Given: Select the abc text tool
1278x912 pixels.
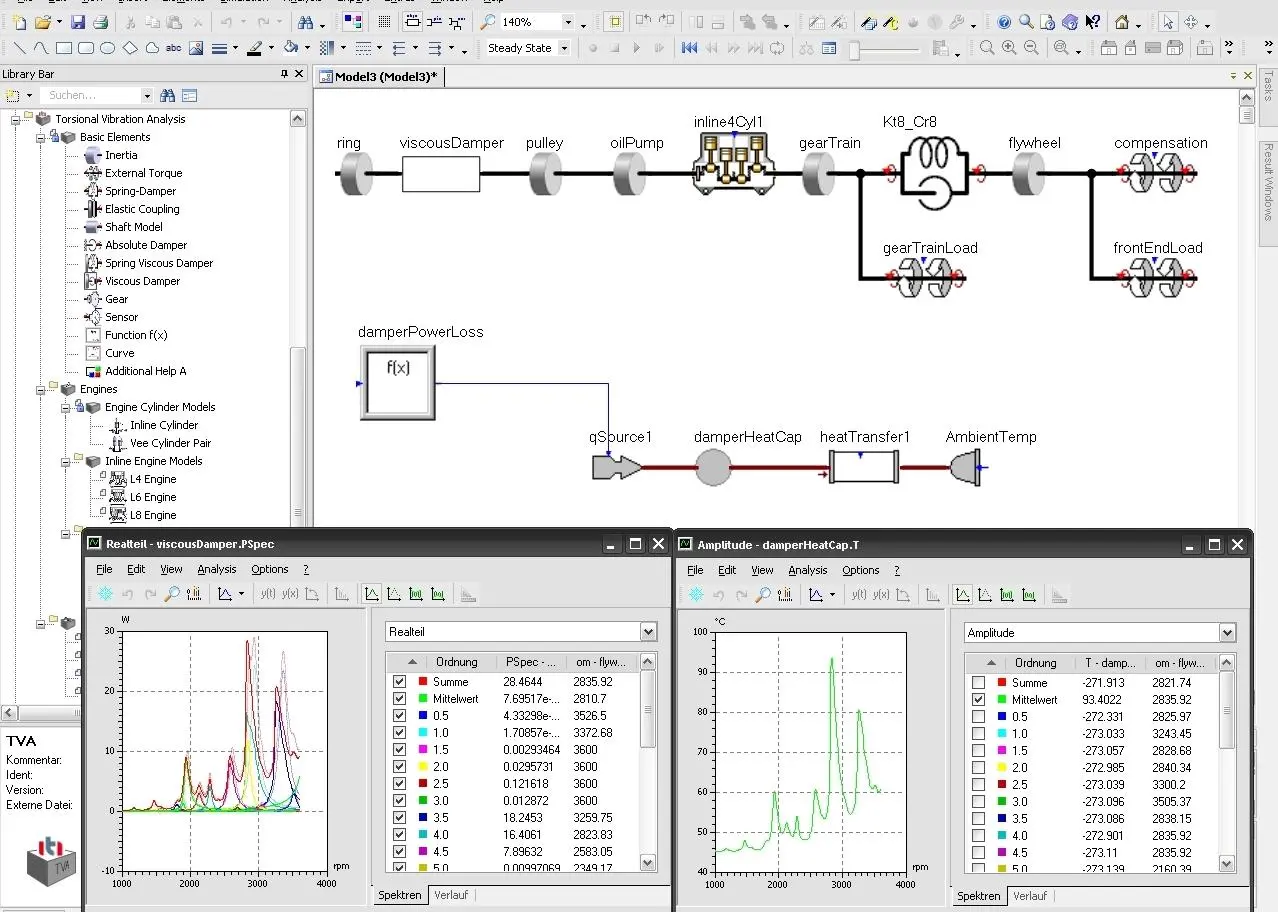Looking at the screenshot, I should click(174, 47).
